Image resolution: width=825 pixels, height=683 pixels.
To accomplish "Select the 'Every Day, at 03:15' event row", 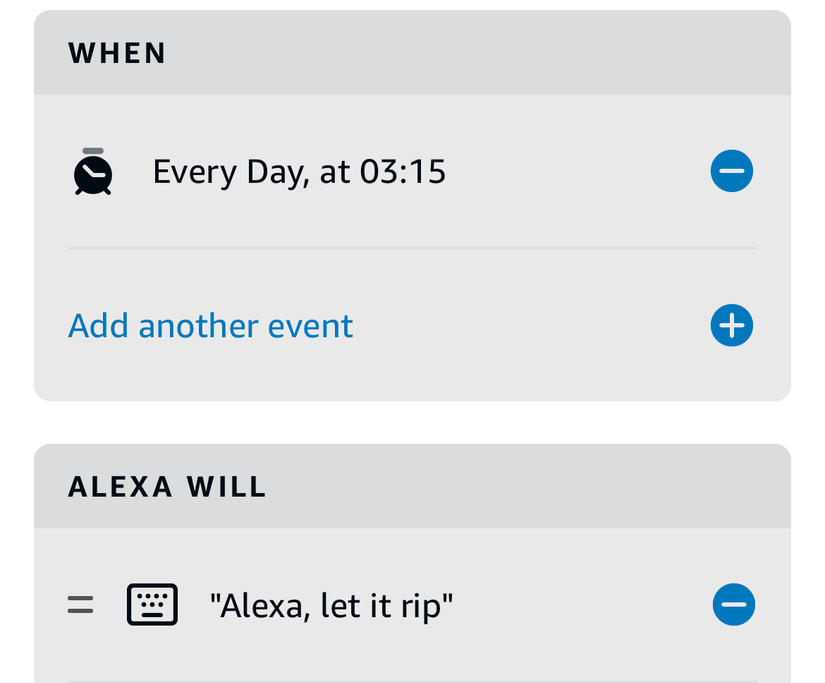I will pos(299,170).
